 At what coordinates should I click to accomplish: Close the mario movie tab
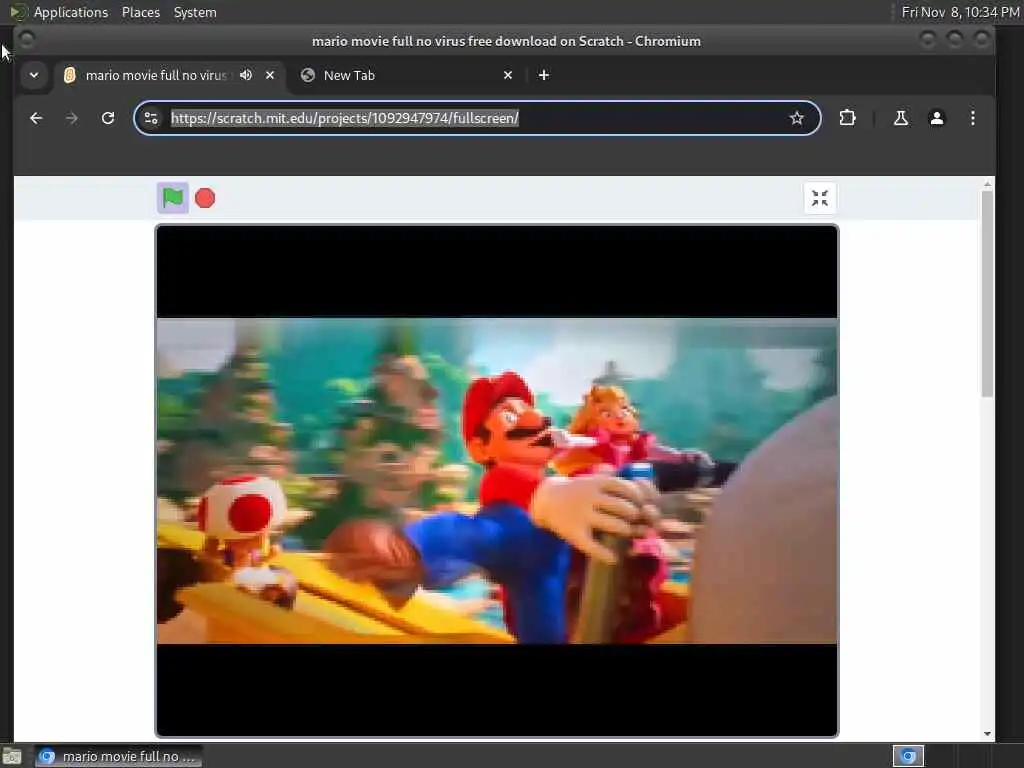(270, 75)
